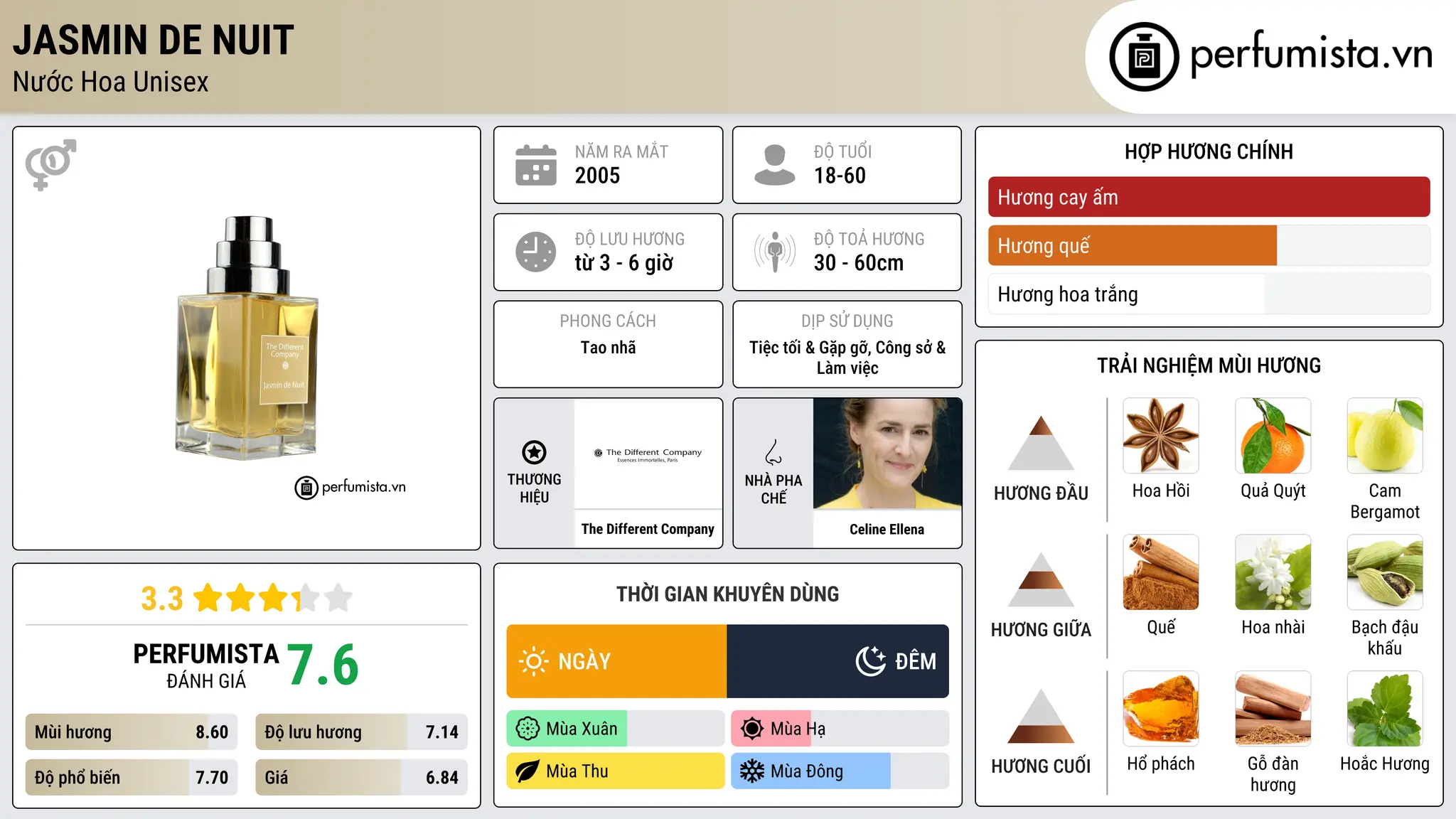Image resolution: width=1456 pixels, height=819 pixels.
Task: Click the nose icon above Nhà pha chế
Action: click(x=773, y=452)
